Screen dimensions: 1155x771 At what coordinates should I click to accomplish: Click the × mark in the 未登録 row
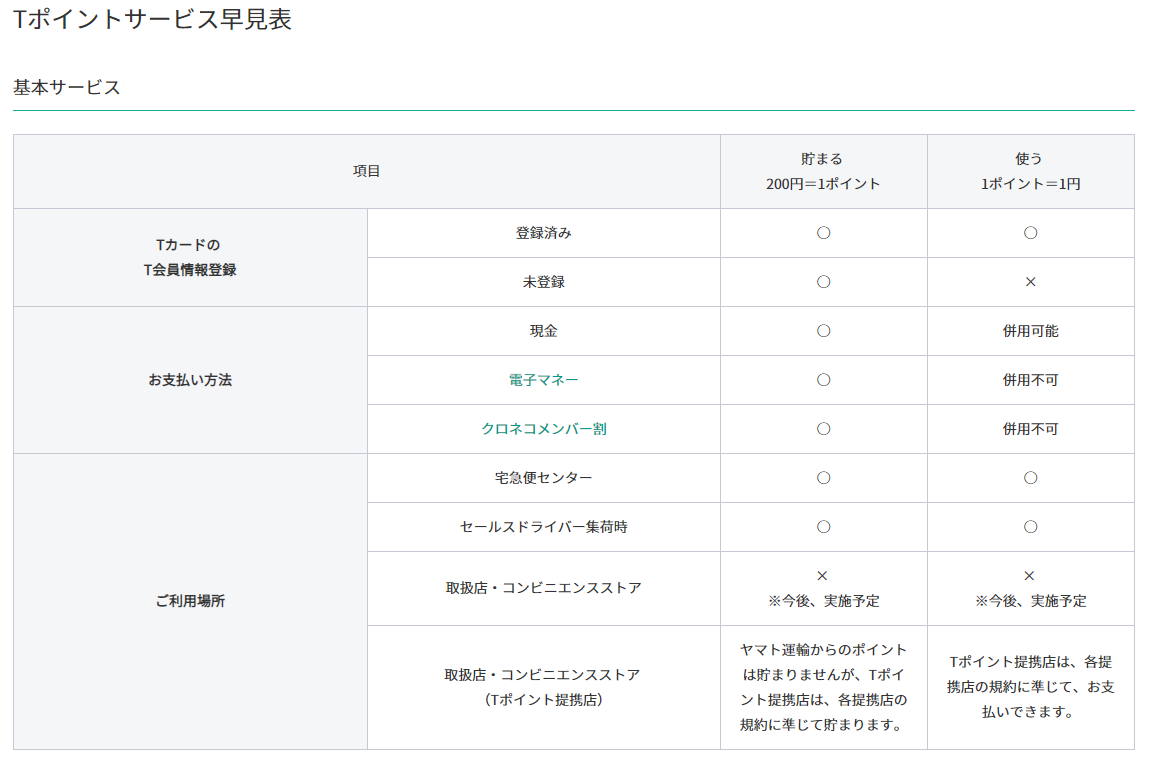1030,282
